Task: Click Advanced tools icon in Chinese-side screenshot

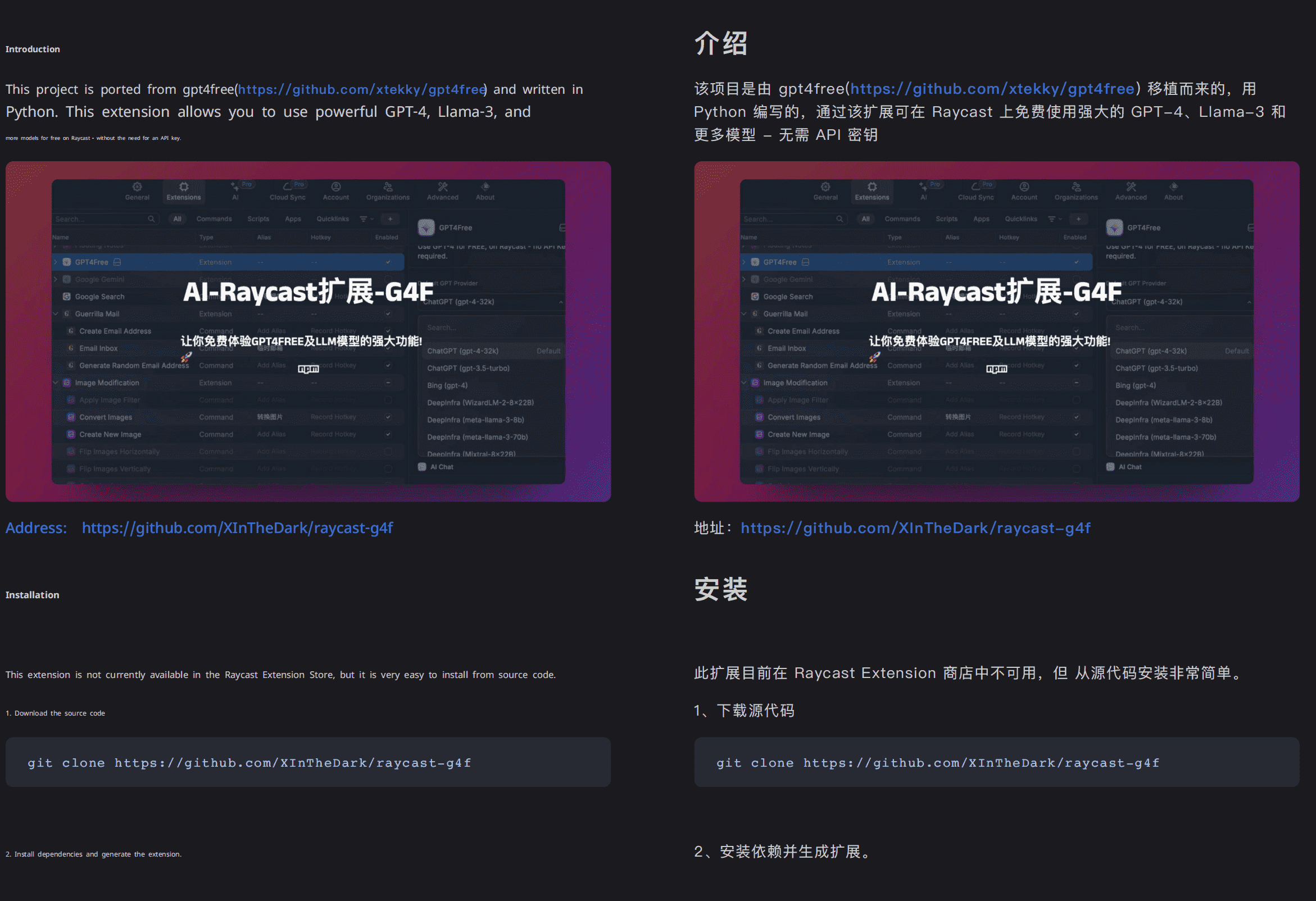Action: (x=1131, y=186)
